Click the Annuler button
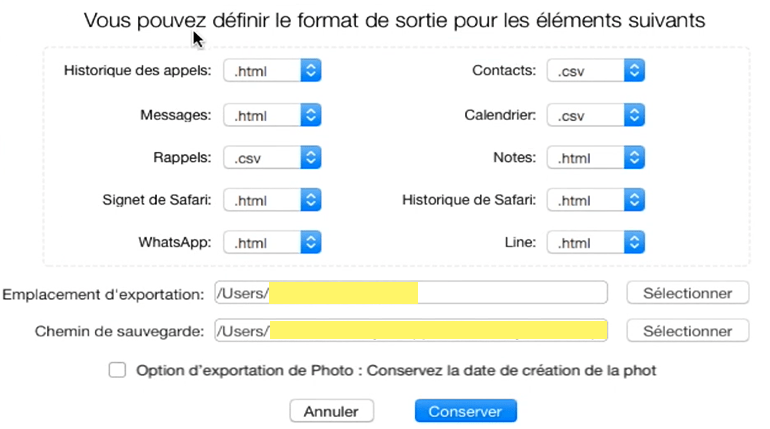This screenshot has height=429, width=770. (331, 411)
